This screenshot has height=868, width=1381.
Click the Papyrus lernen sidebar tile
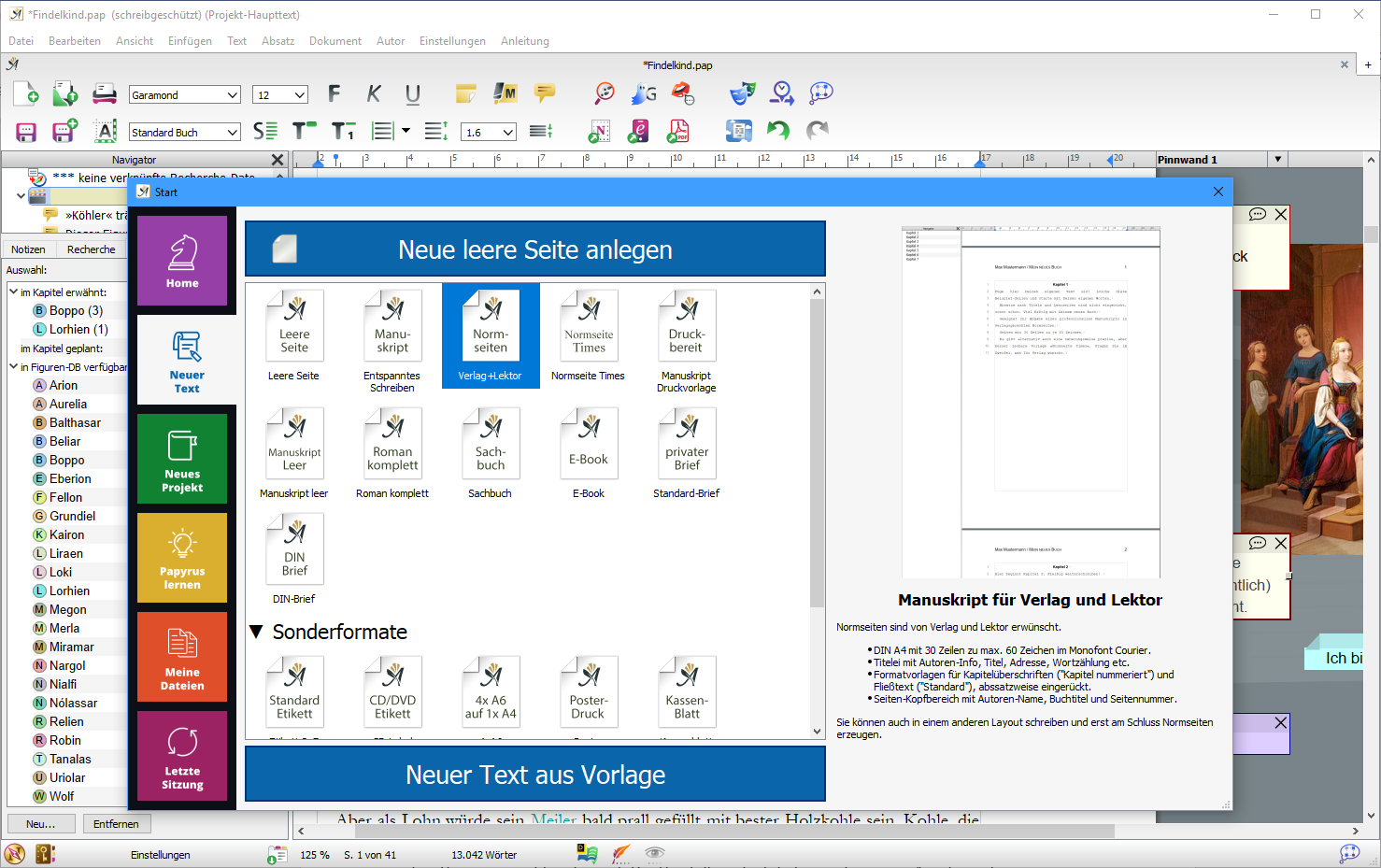point(182,558)
